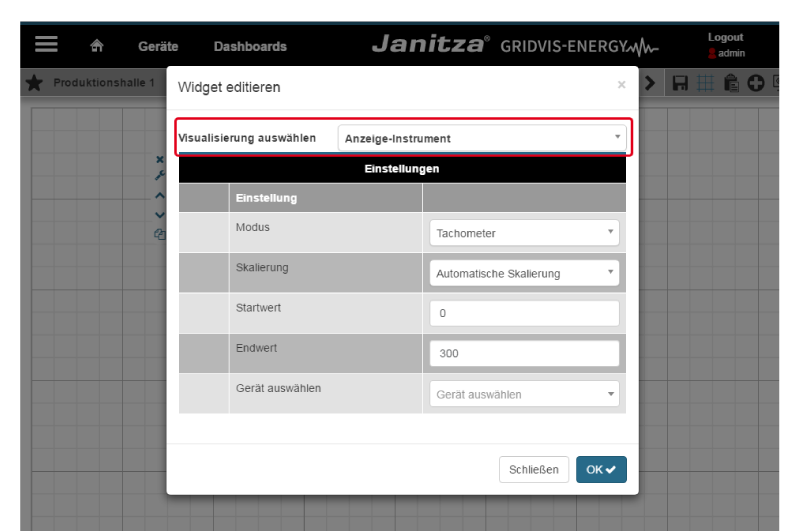Close the Widget editieren dialog with X
This screenshot has width=800, height=531.
pyautogui.click(x=621, y=86)
